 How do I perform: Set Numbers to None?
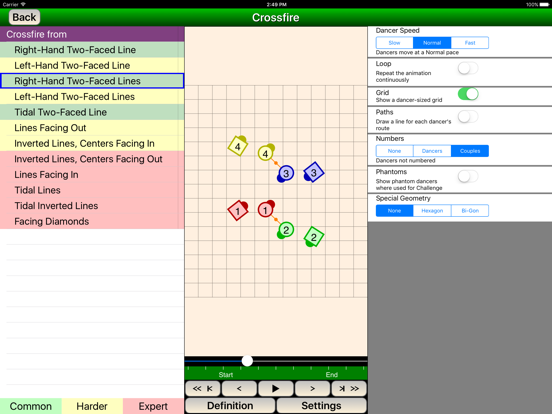394,151
